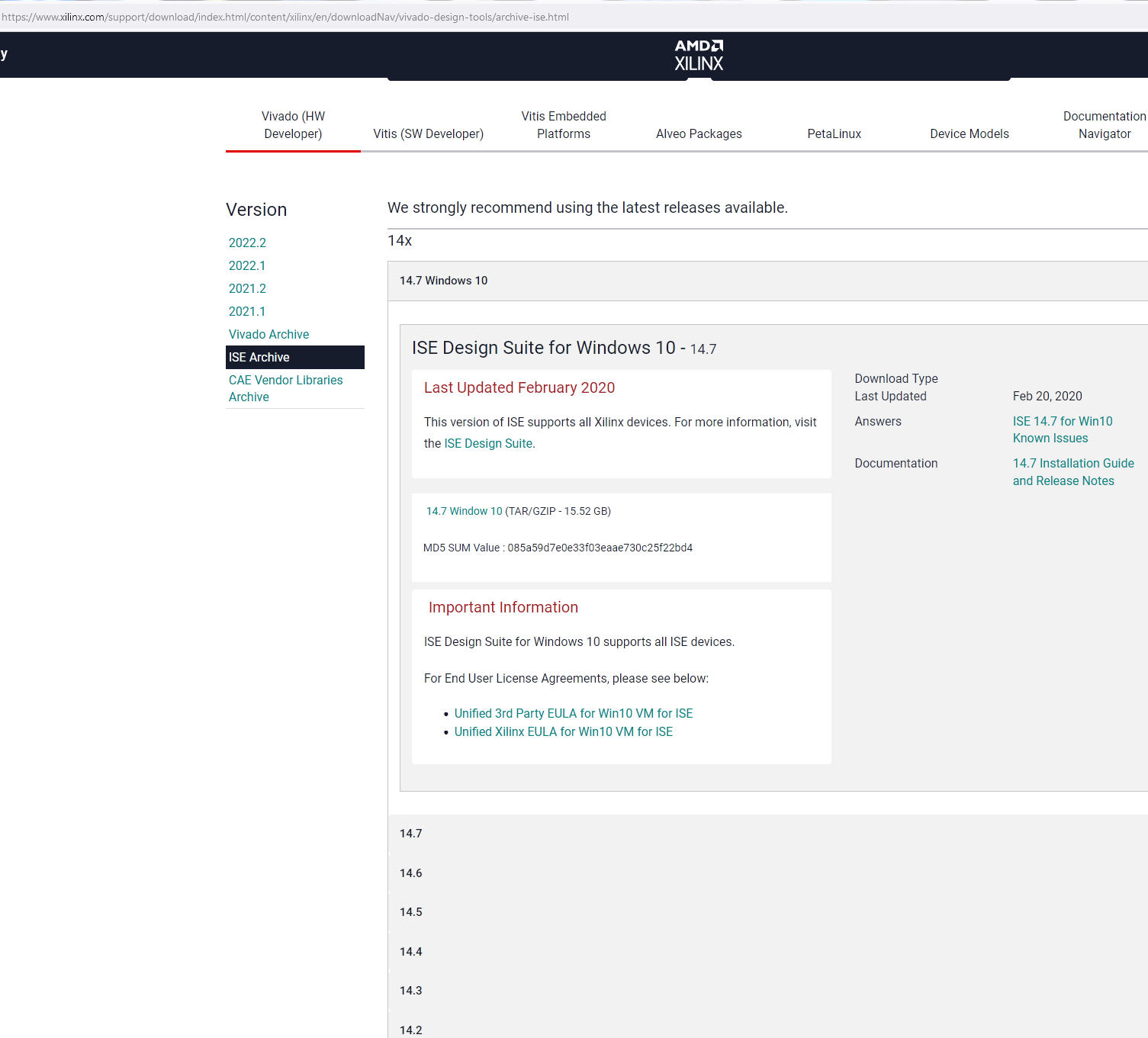Image resolution: width=1148 pixels, height=1038 pixels.
Task: Open ISE 14.7 for Win10 Known Issues
Action: (x=1062, y=429)
